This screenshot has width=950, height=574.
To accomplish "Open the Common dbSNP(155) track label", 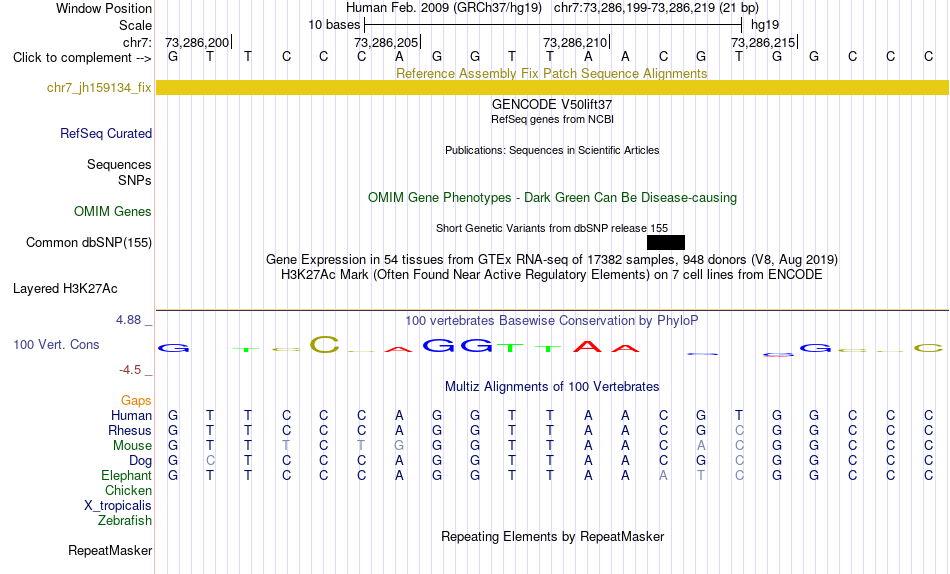I will 89,242.
